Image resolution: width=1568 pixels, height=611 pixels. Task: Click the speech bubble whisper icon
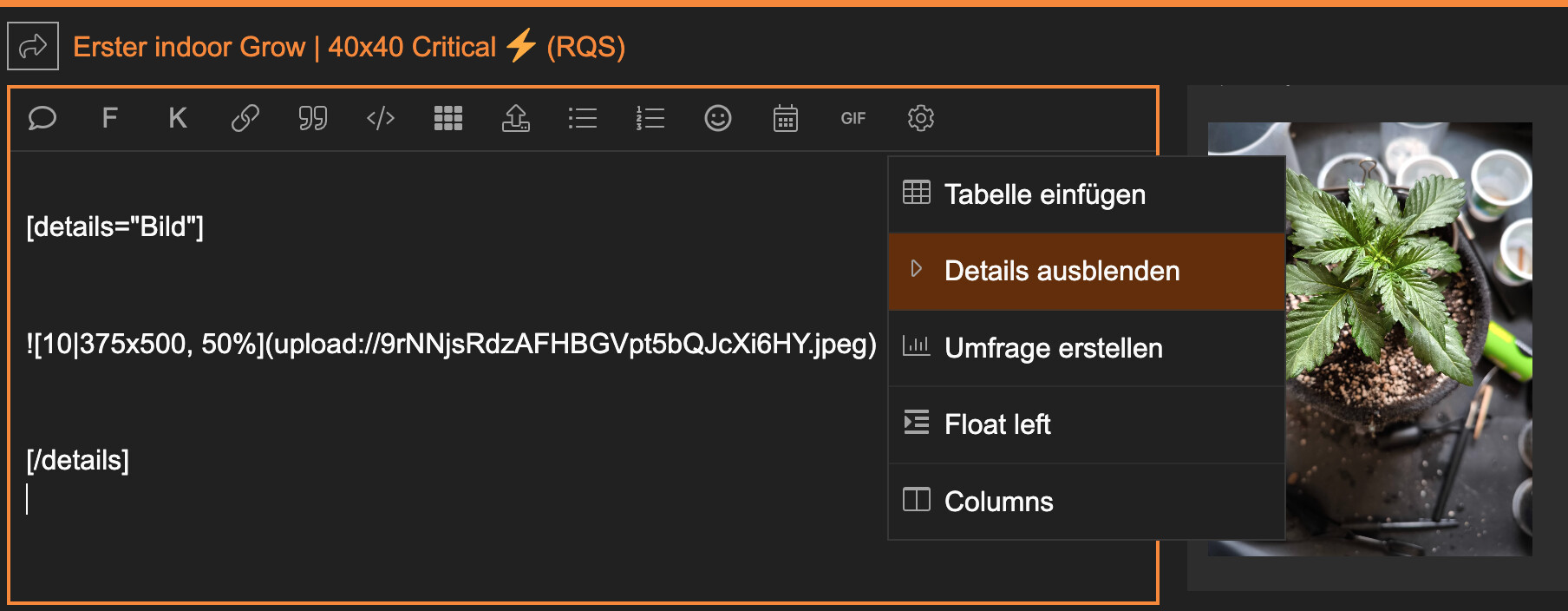click(x=42, y=118)
